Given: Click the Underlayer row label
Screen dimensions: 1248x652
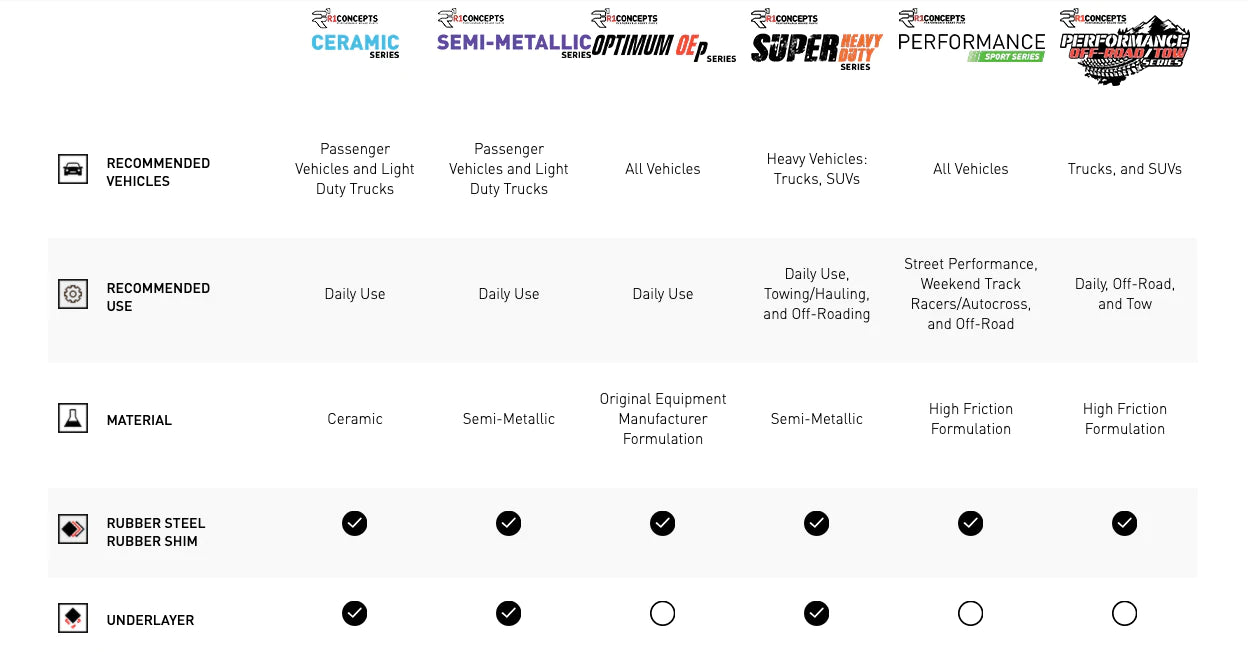Looking at the screenshot, I should [150, 621].
